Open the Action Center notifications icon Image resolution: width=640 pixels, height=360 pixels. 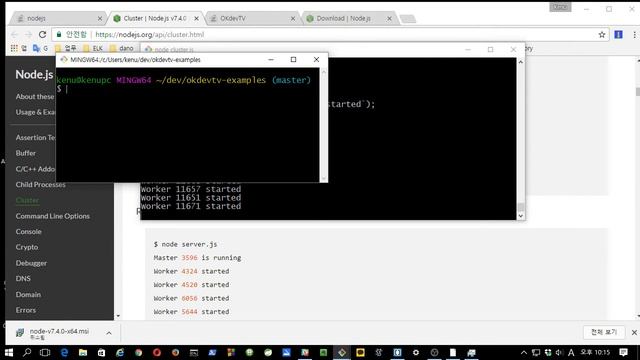point(623,352)
